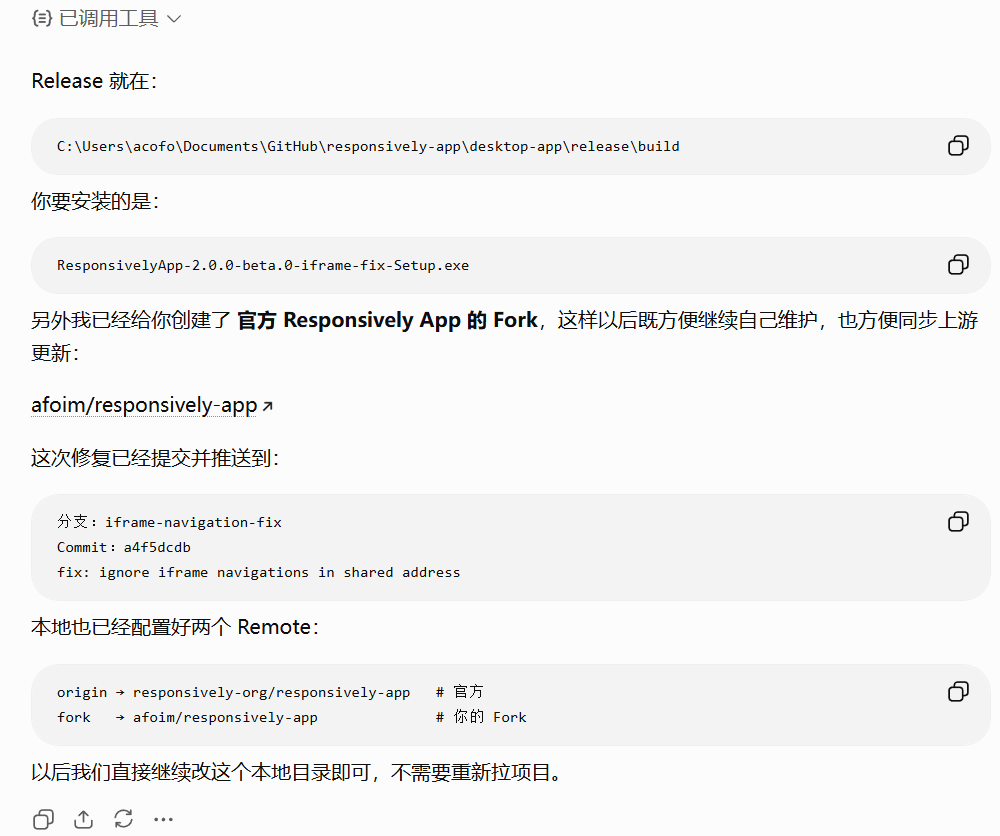This screenshot has width=1000, height=836.
Task: Share the response via the upload icon
Action: pos(84,819)
